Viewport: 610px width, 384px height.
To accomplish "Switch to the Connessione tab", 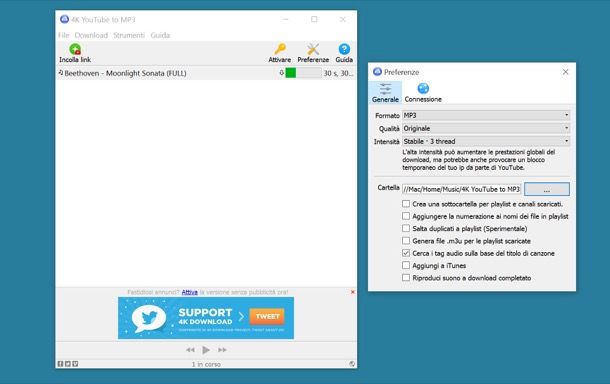I will [x=423, y=93].
